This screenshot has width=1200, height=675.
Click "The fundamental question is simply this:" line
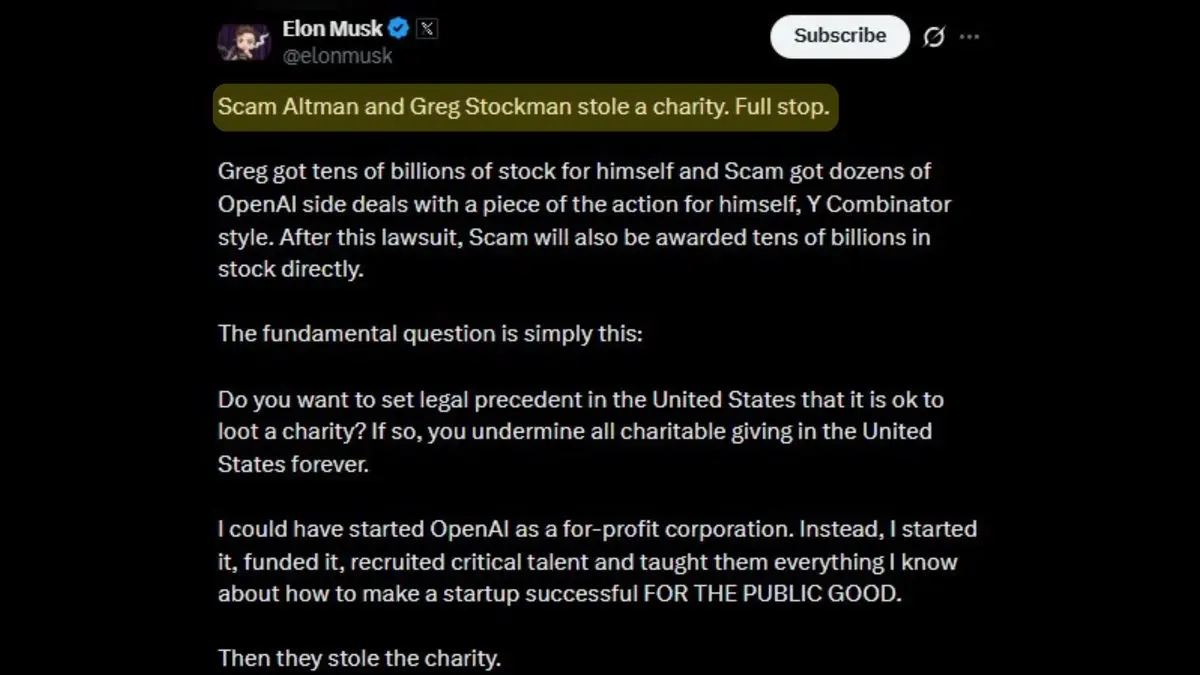coord(430,334)
